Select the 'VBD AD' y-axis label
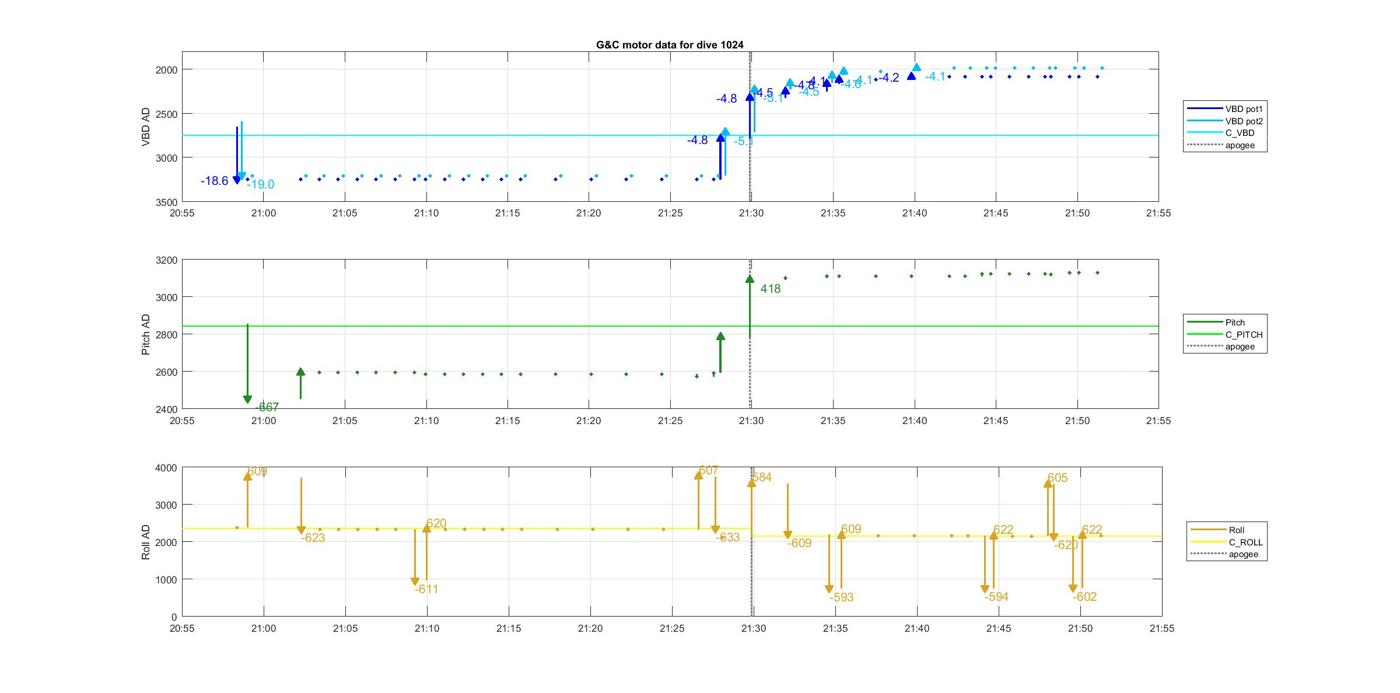This screenshot has height=693, width=1400. click(146, 128)
